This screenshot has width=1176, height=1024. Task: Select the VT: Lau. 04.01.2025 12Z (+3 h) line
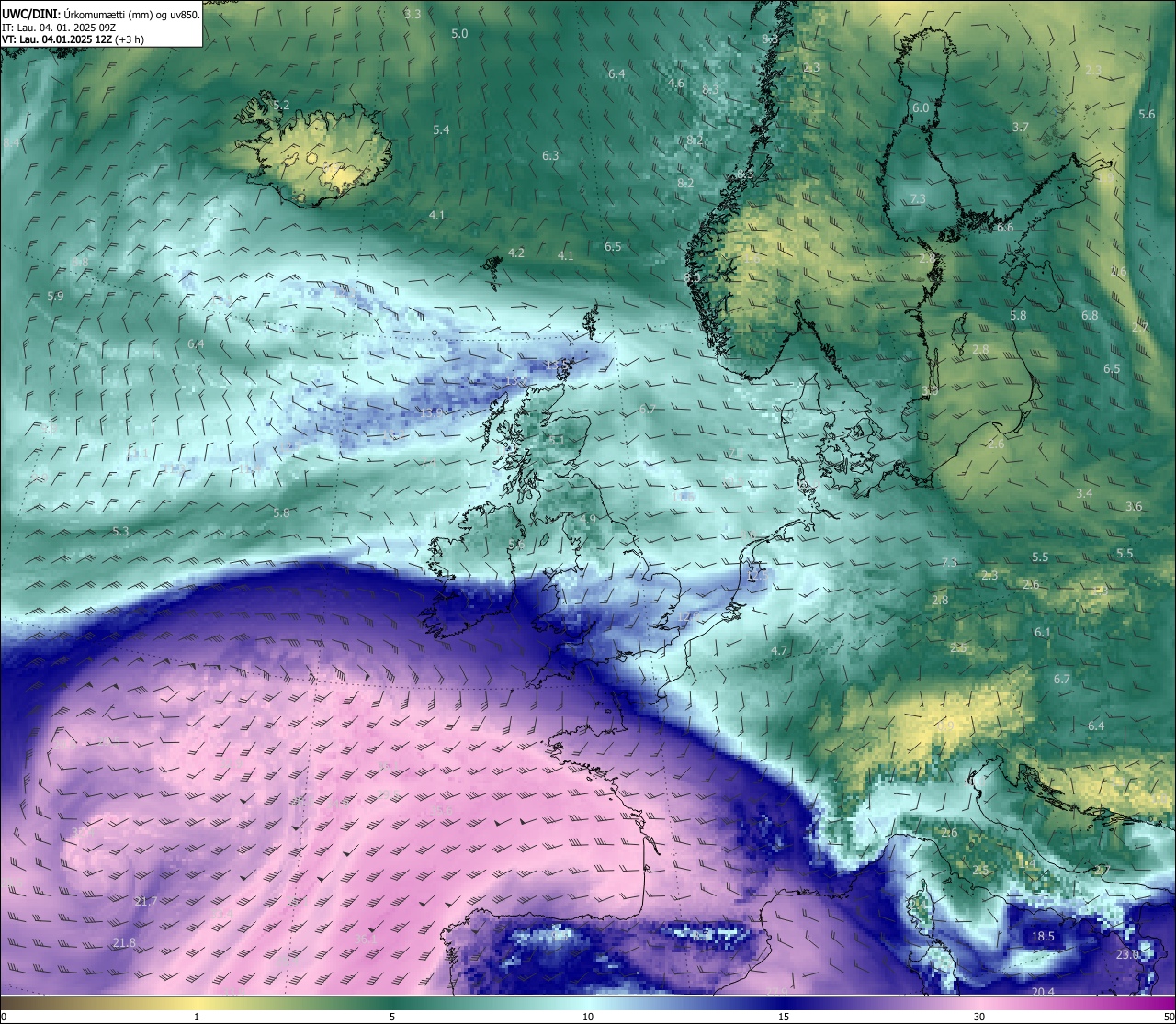click(x=73, y=39)
